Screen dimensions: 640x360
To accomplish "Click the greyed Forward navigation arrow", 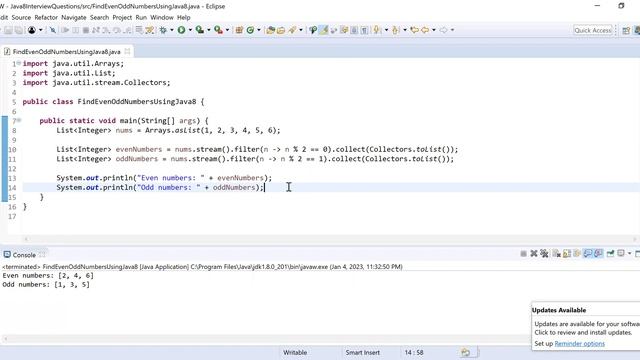I will pos(443,30).
